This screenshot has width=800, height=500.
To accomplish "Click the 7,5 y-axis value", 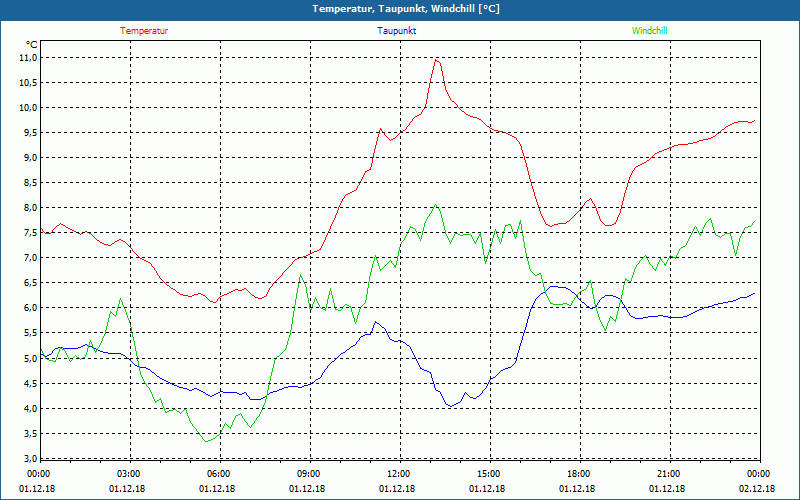I will coord(31,233).
